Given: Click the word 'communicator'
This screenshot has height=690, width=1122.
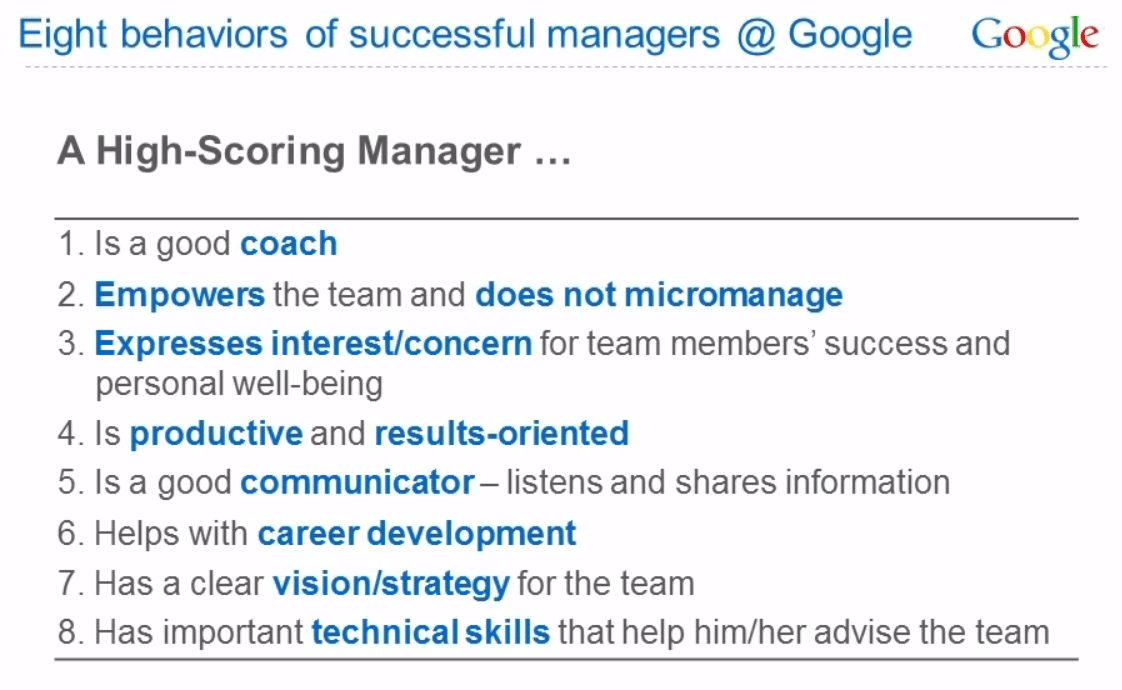Looking at the screenshot, I should [357, 482].
